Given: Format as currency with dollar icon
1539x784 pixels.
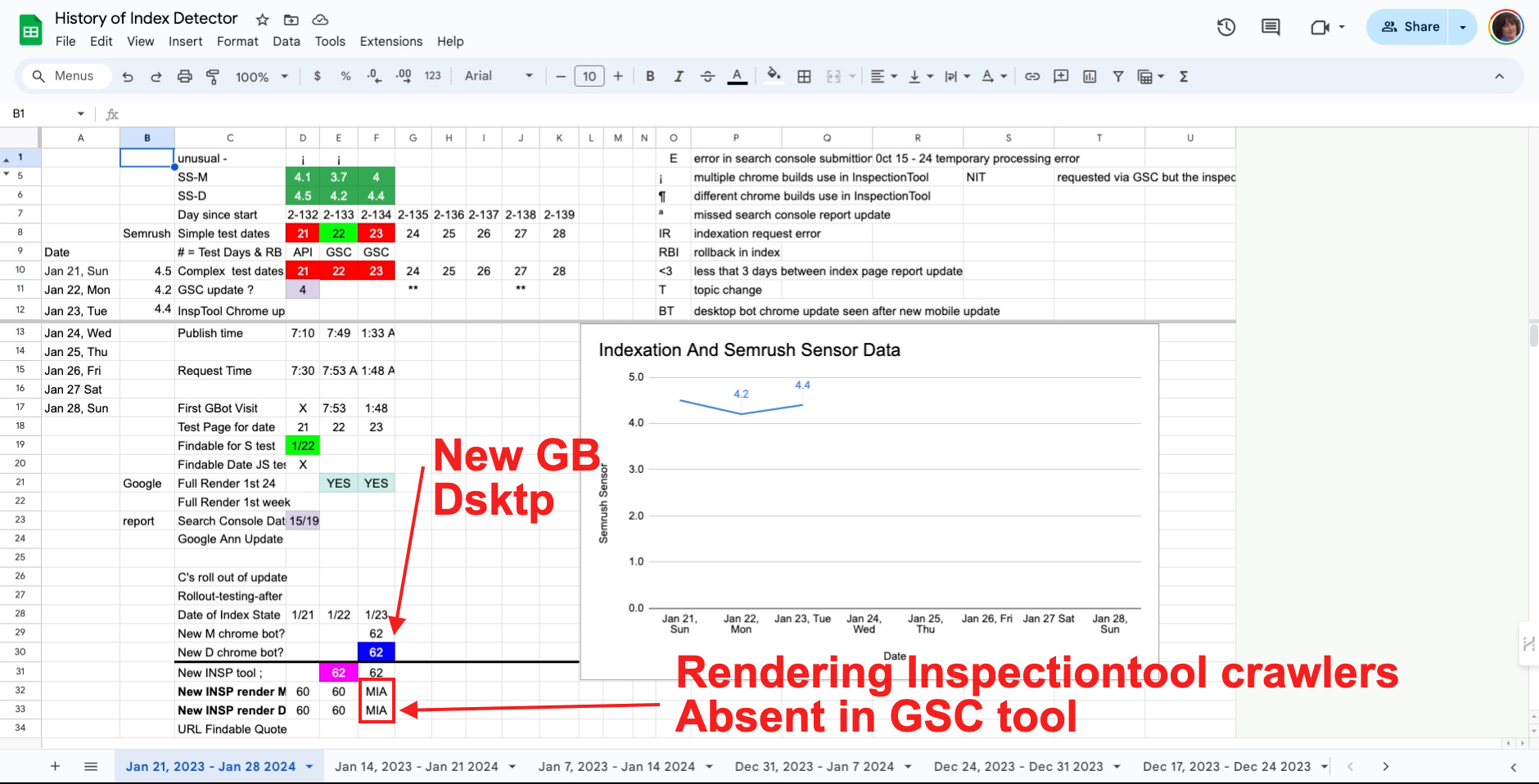Looking at the screenshot, I should 317,76.
